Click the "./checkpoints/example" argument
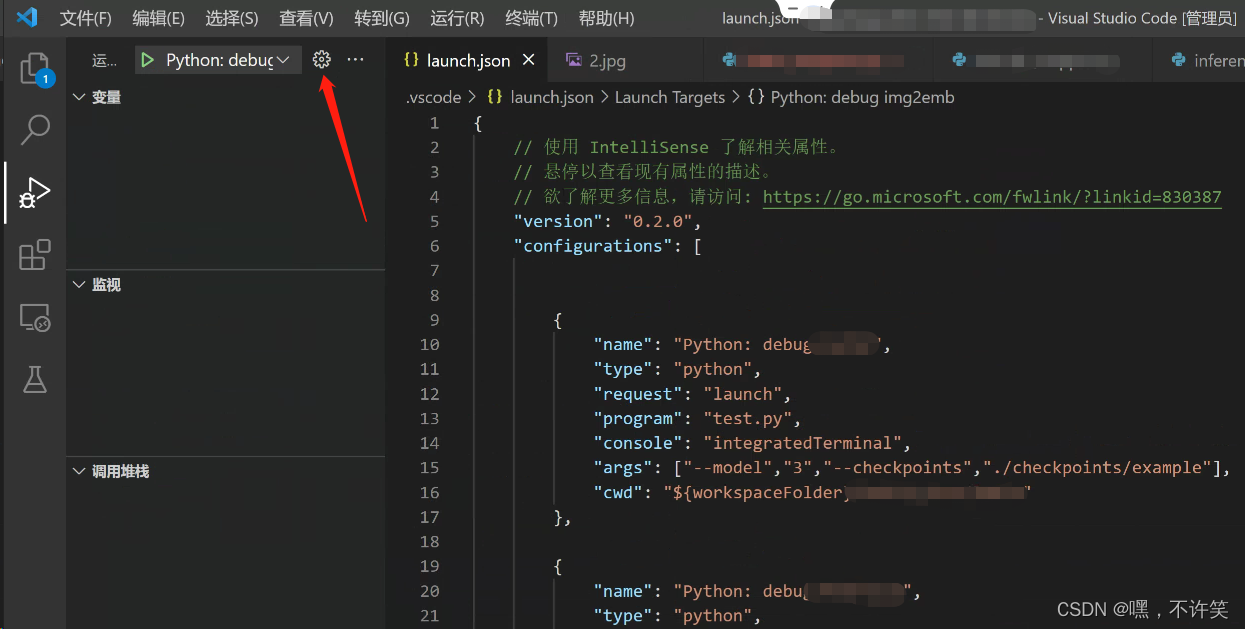The height and width of the screenshot is (629, 1245). pos(1096,468)
